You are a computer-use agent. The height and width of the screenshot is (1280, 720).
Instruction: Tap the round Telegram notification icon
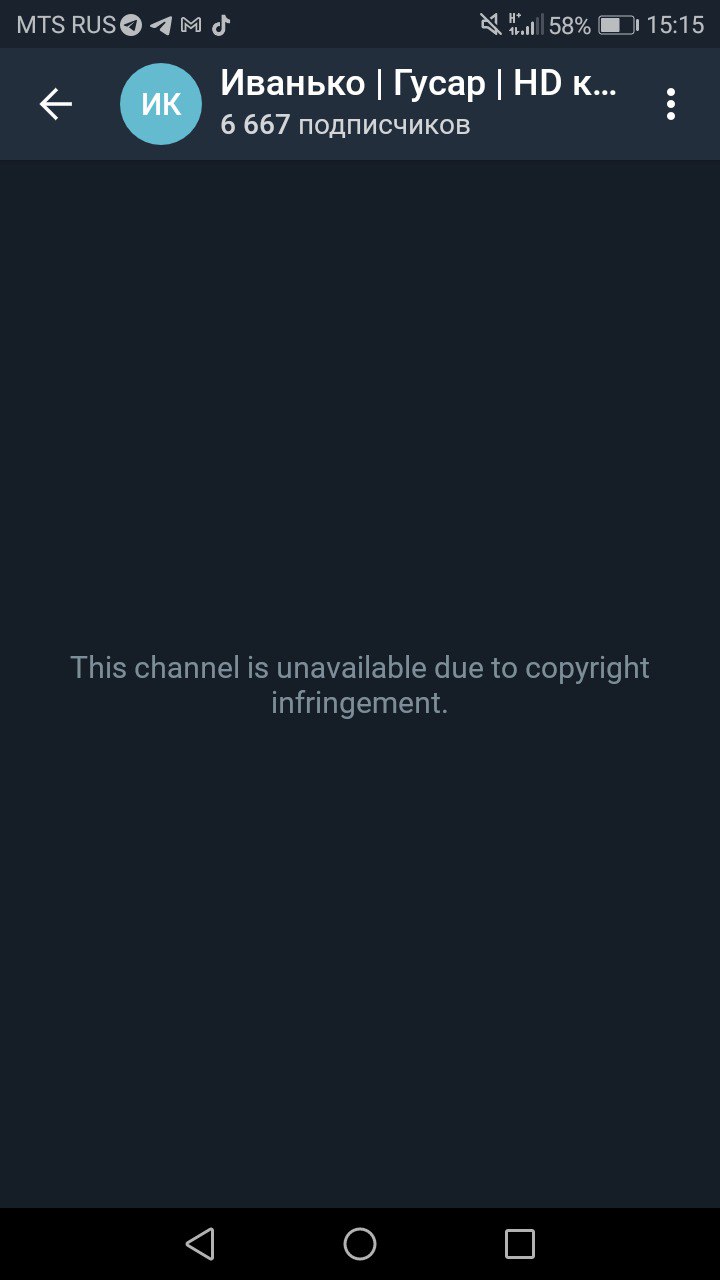point(131,26)
